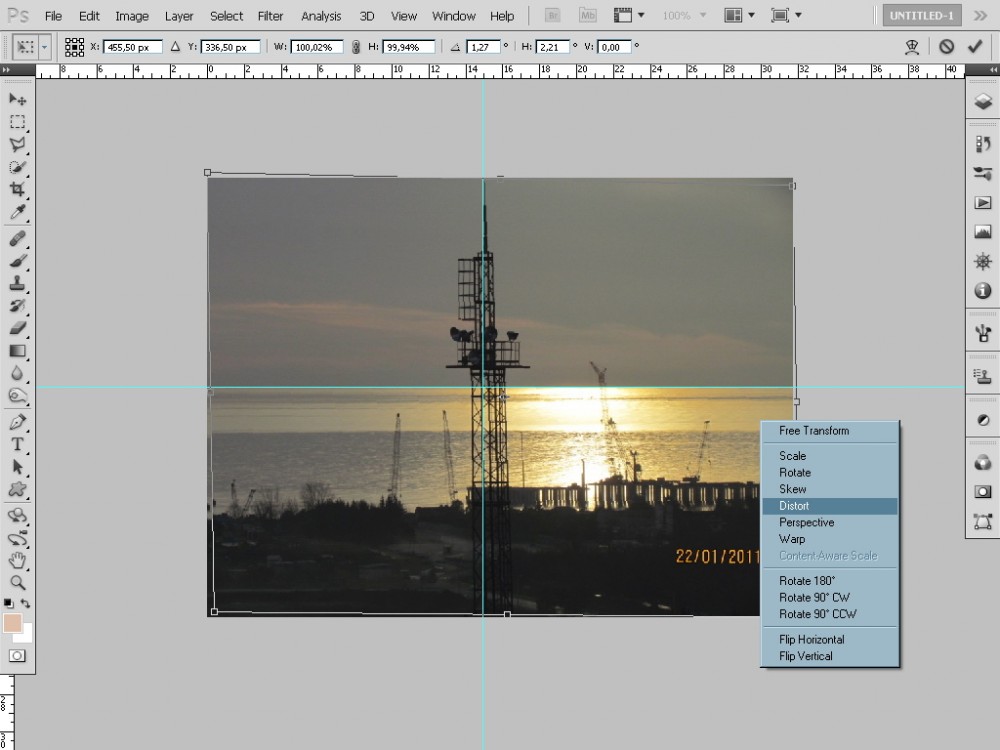Click the foreground color swatch
Viewport: 1000px width, 750px height.
13,623
